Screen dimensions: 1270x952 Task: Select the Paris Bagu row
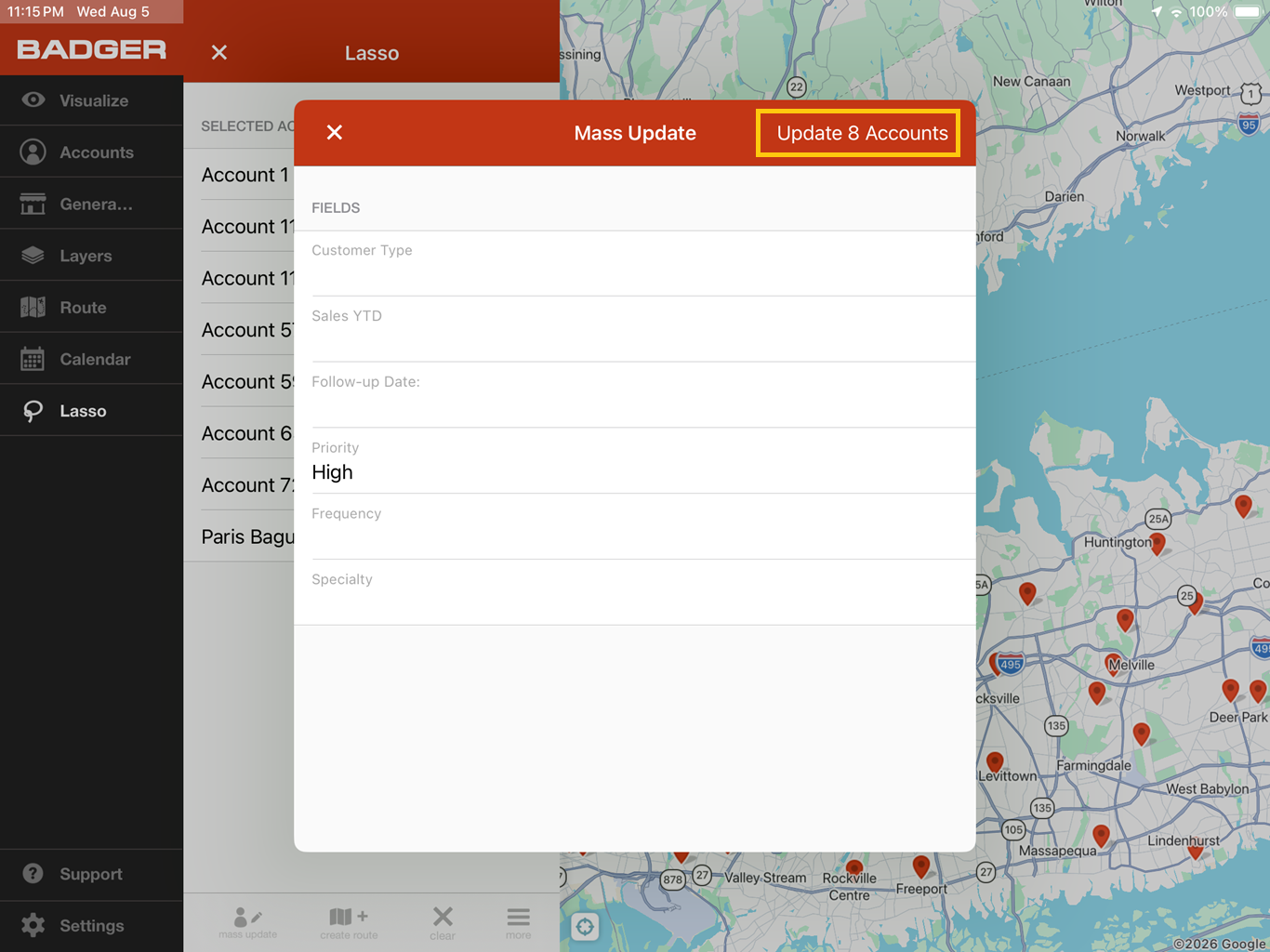(x=247, y=536)
